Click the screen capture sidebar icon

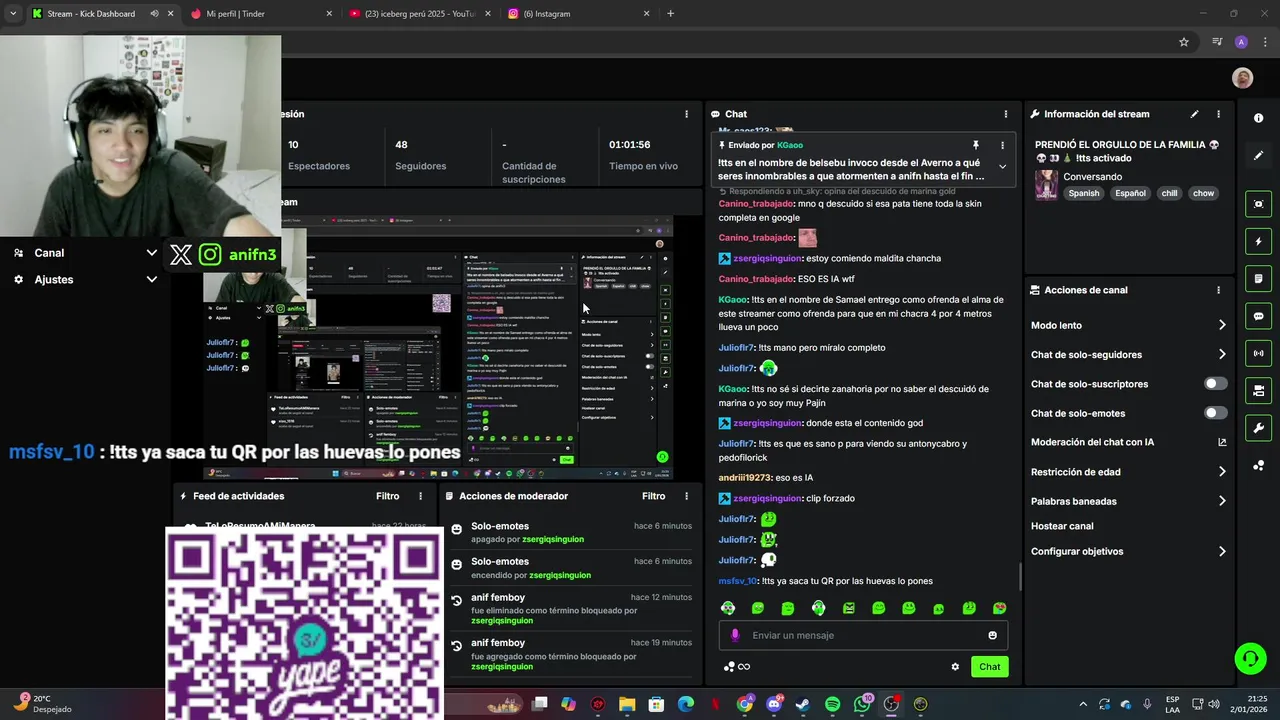[x=1258, y=204]
